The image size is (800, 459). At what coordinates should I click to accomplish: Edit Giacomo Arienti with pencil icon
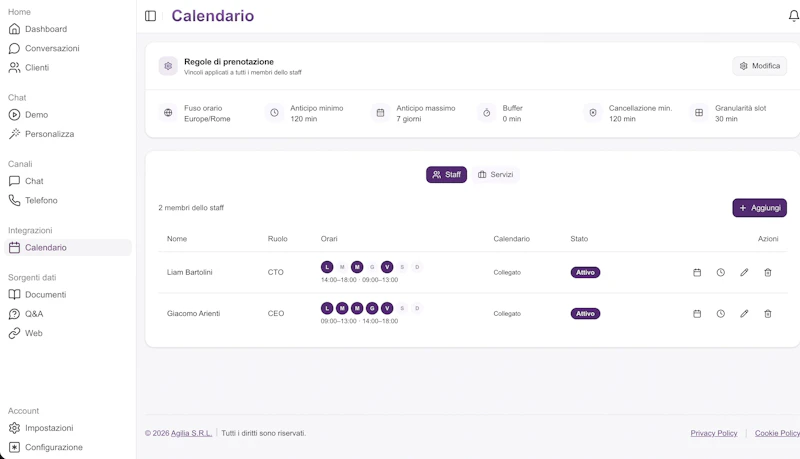tap(744, 314)
